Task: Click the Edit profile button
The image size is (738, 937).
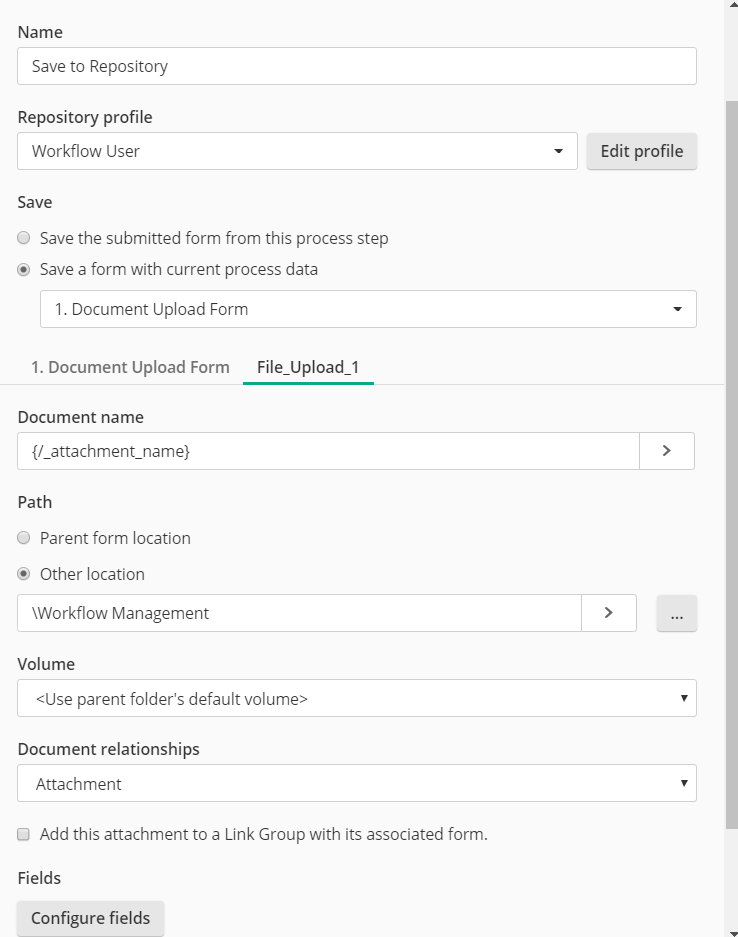Action: 642,151
